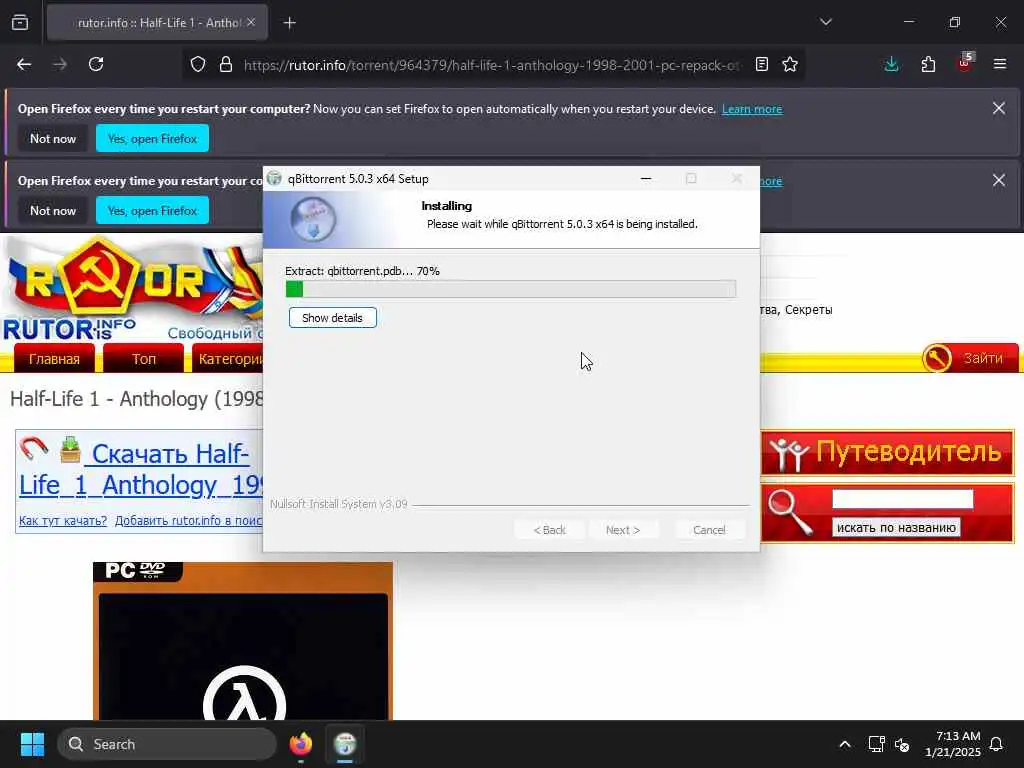Minimize the qBittorrent Setup window

[x=646, y=178]
